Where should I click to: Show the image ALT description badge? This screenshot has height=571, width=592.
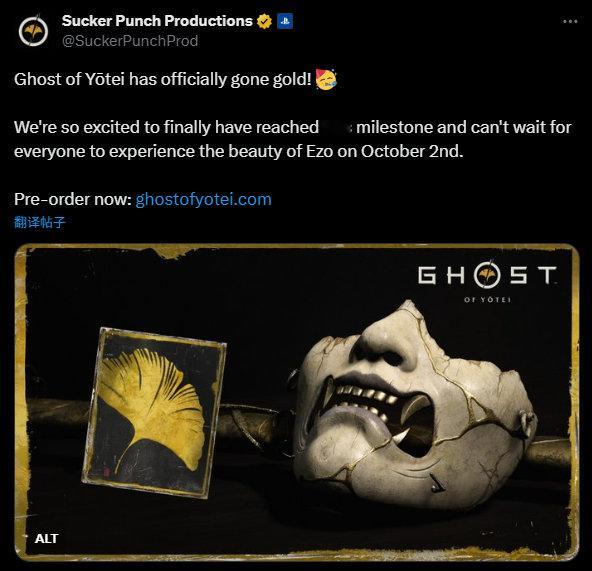46,538
